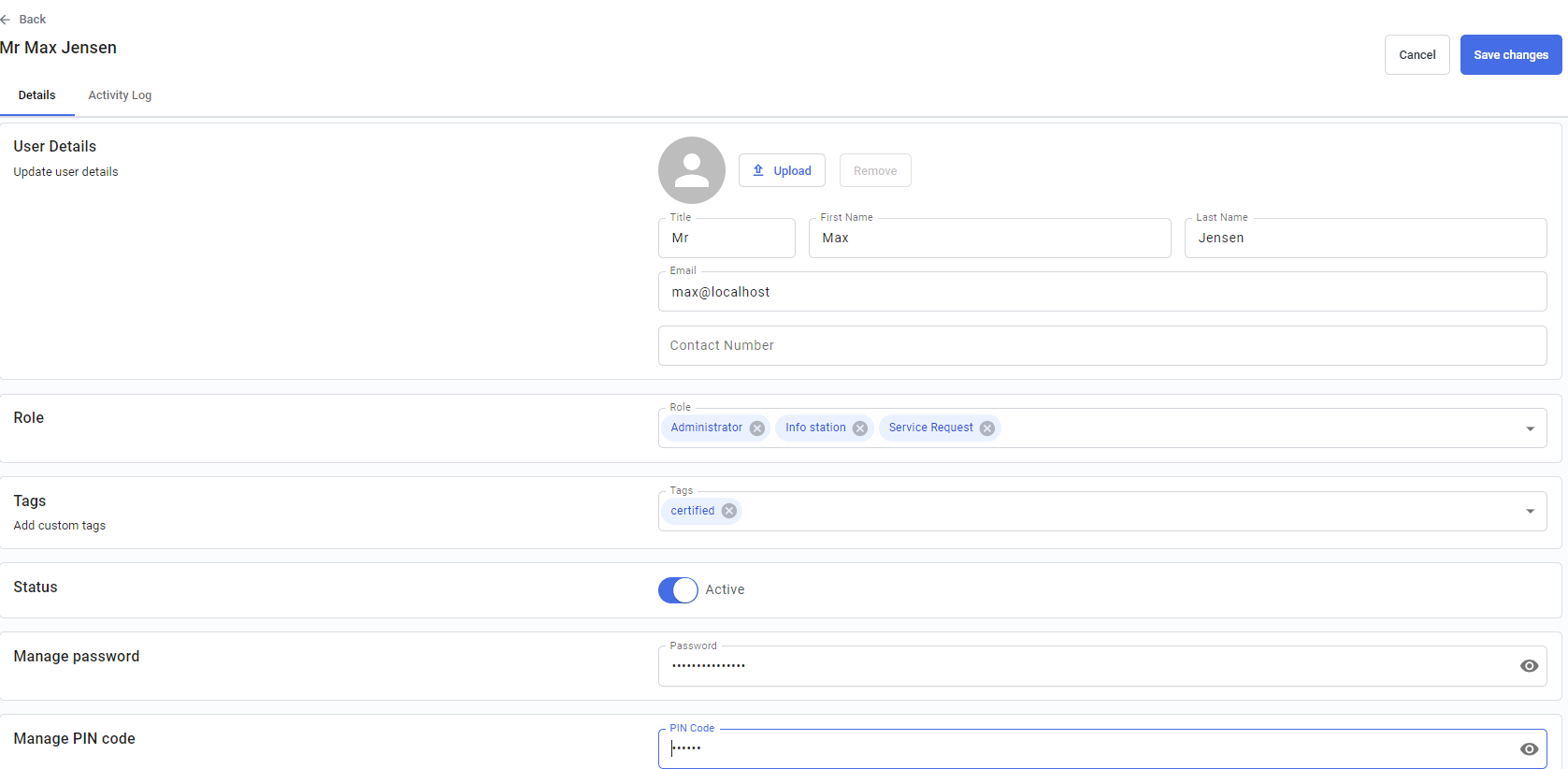Image resolution: width=1568 pixels, height=769 pixels.
Task: Remove the Service Request role chip
Action: (987, 428)
